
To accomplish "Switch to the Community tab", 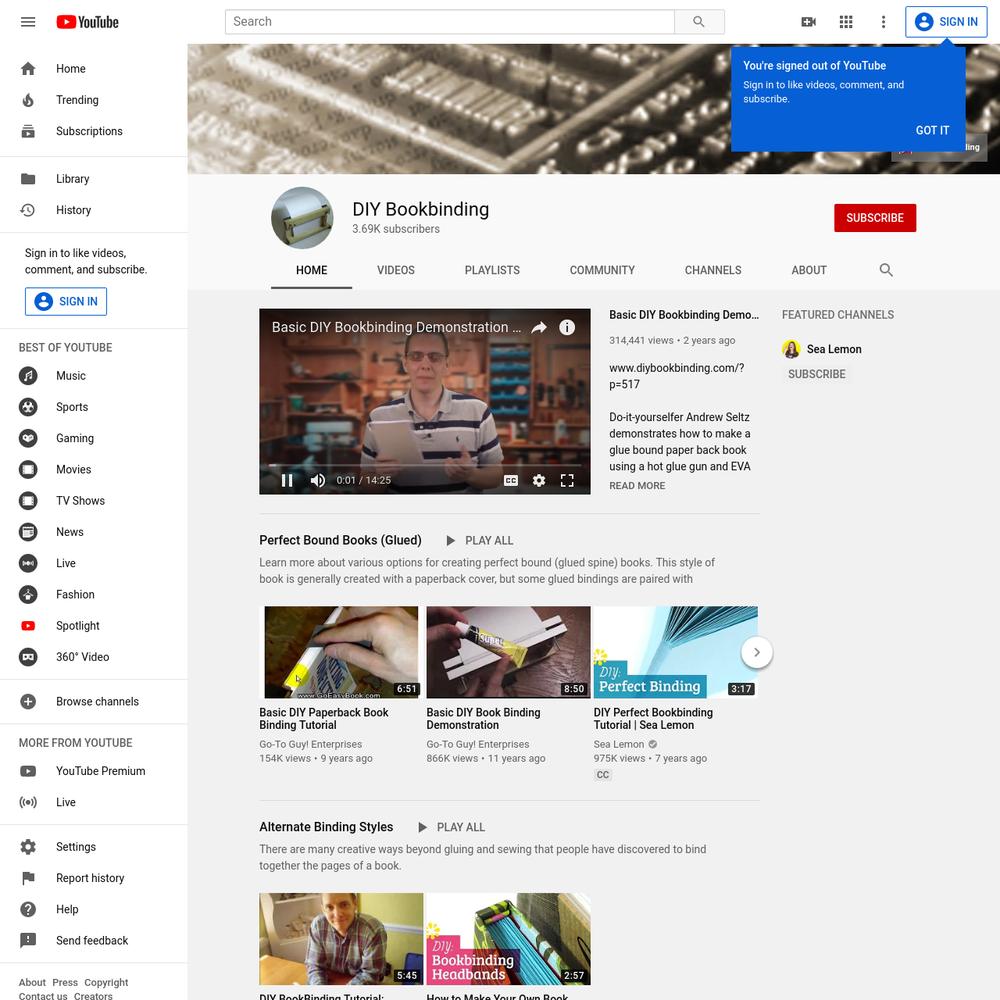I will [x=602, y=270].
